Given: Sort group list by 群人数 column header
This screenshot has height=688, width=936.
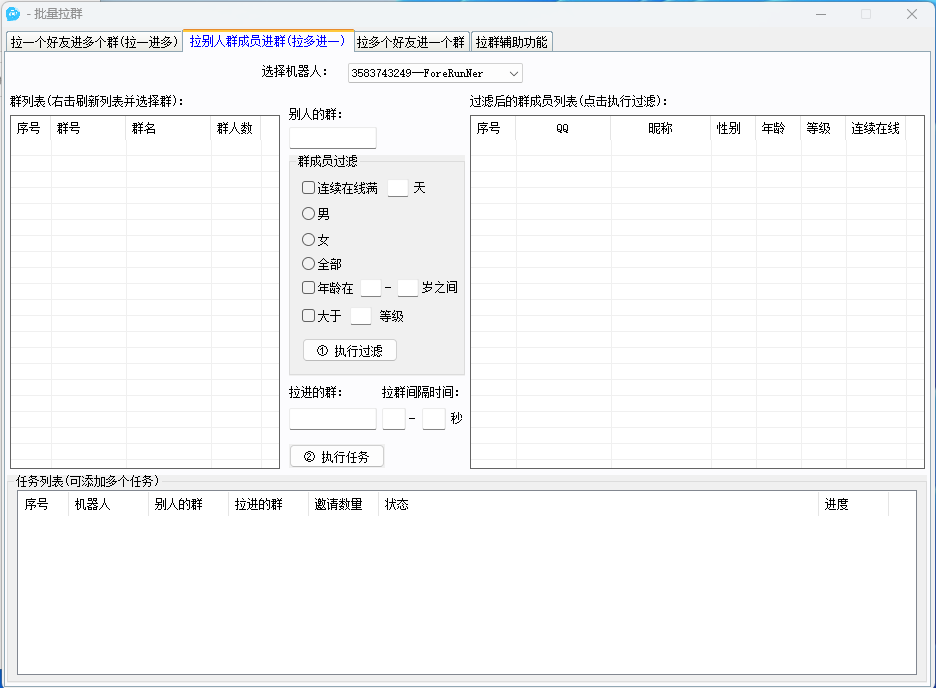Looking at the screenshot, I should (x=235, y=129).
